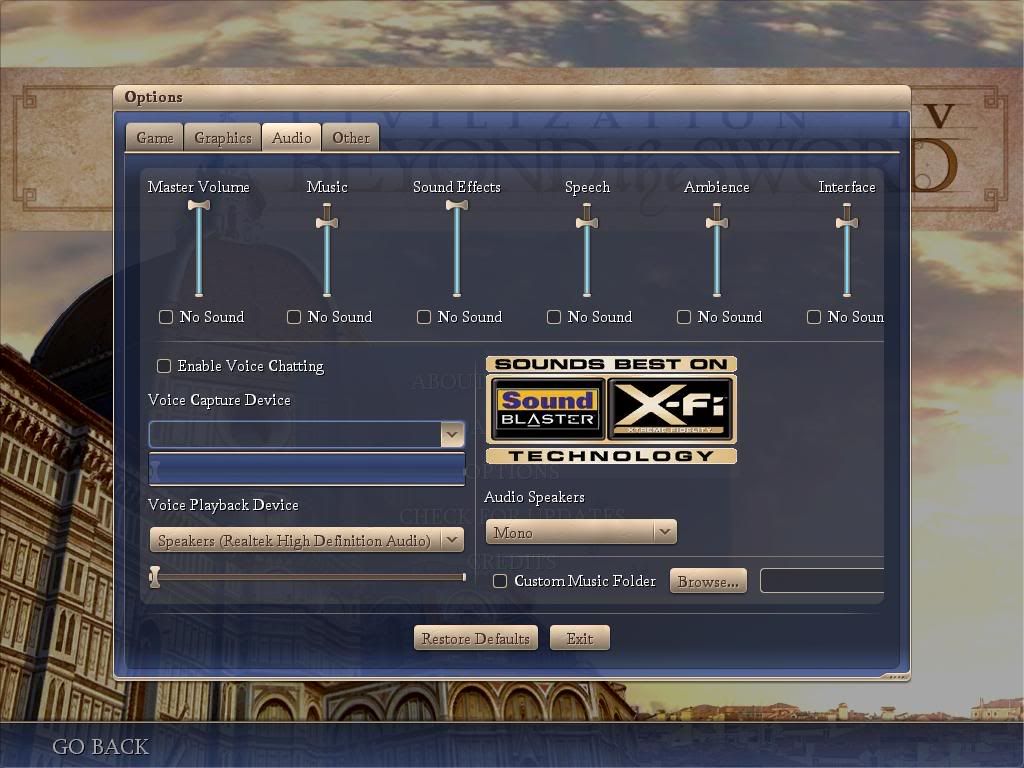Enable No Sound for Ambience
The height and width of the screenshot is (768, 1024).
pyautogui.click(x=684, y=317)
